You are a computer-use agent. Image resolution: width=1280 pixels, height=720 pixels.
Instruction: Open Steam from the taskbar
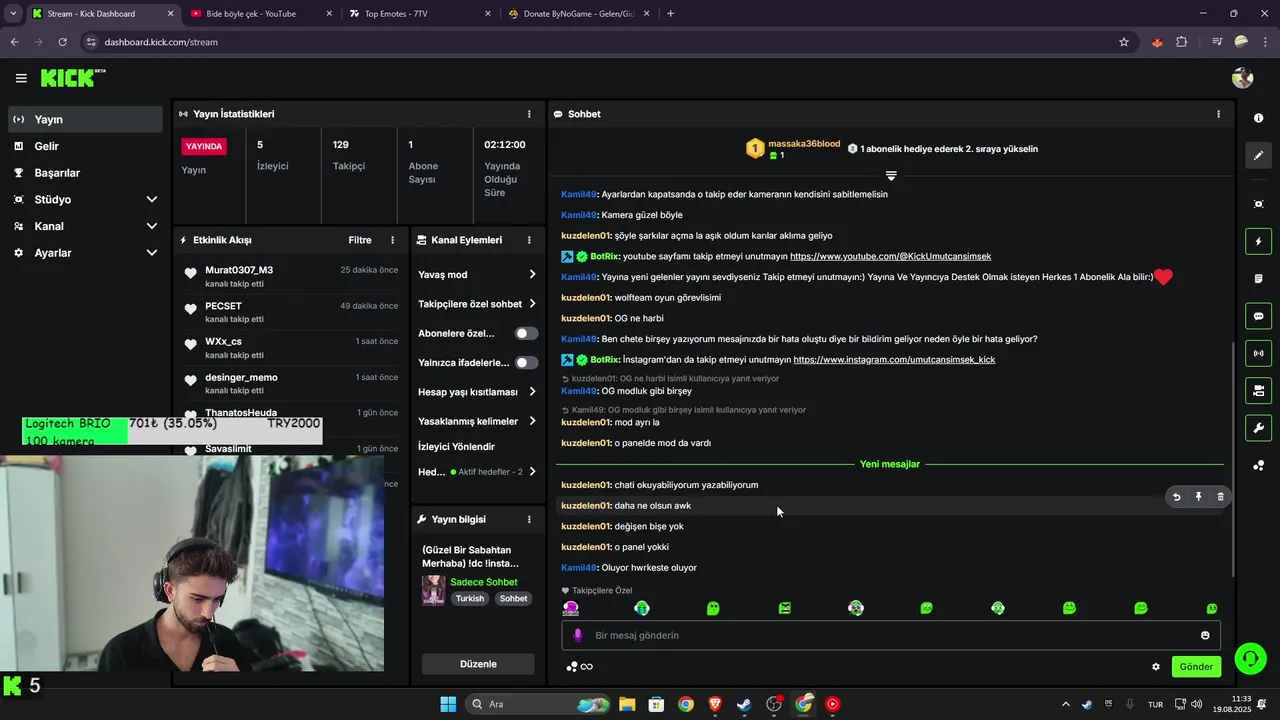click(x=744, y=704)
